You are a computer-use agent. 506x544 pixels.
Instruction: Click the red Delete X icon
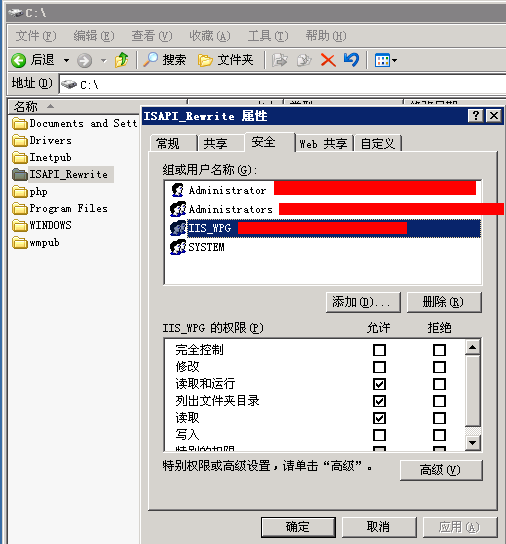point(328,60)
